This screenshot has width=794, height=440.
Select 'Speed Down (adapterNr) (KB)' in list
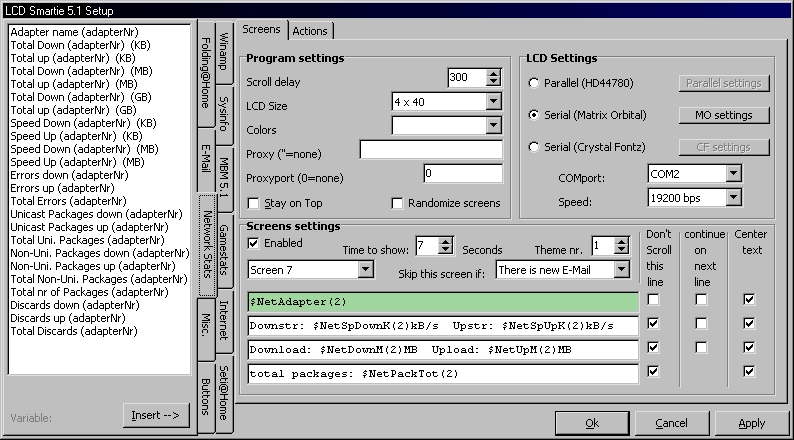coord(84,123)
